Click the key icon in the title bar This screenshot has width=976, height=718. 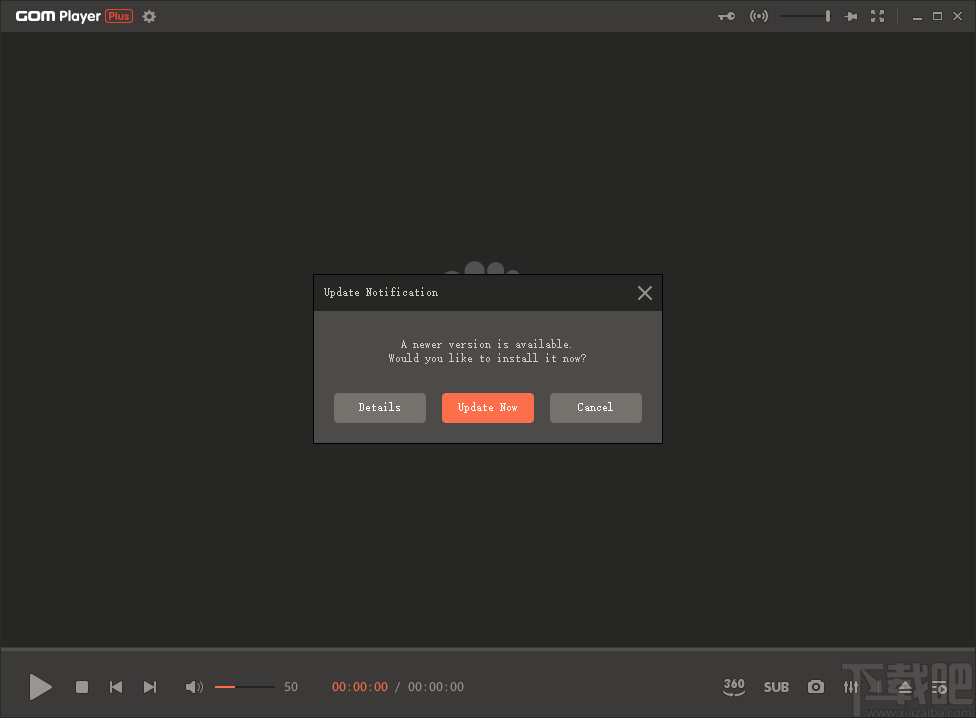coord(726,16)
